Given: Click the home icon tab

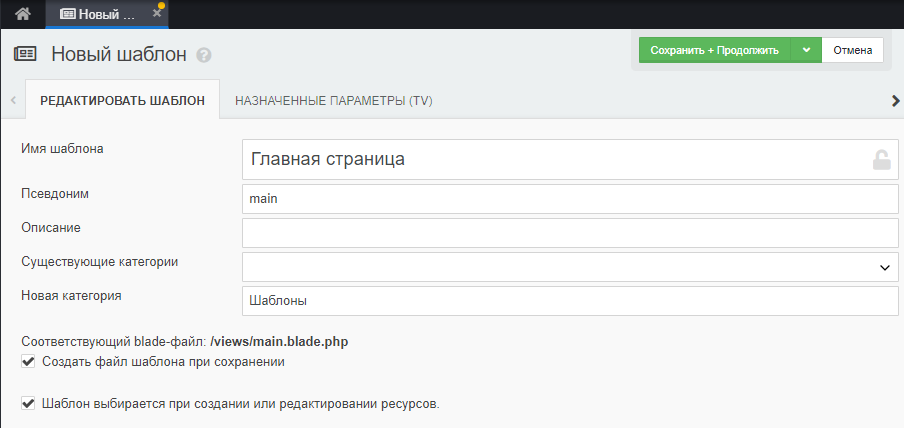Looking at the screenshot, I should click(22, 14).
